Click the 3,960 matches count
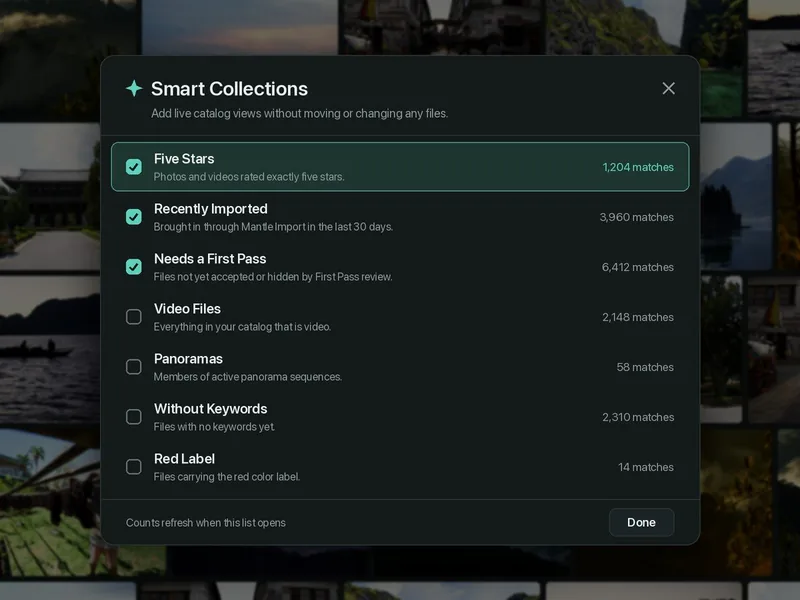Viewport: 800px width, 600px height. point(637,217)
